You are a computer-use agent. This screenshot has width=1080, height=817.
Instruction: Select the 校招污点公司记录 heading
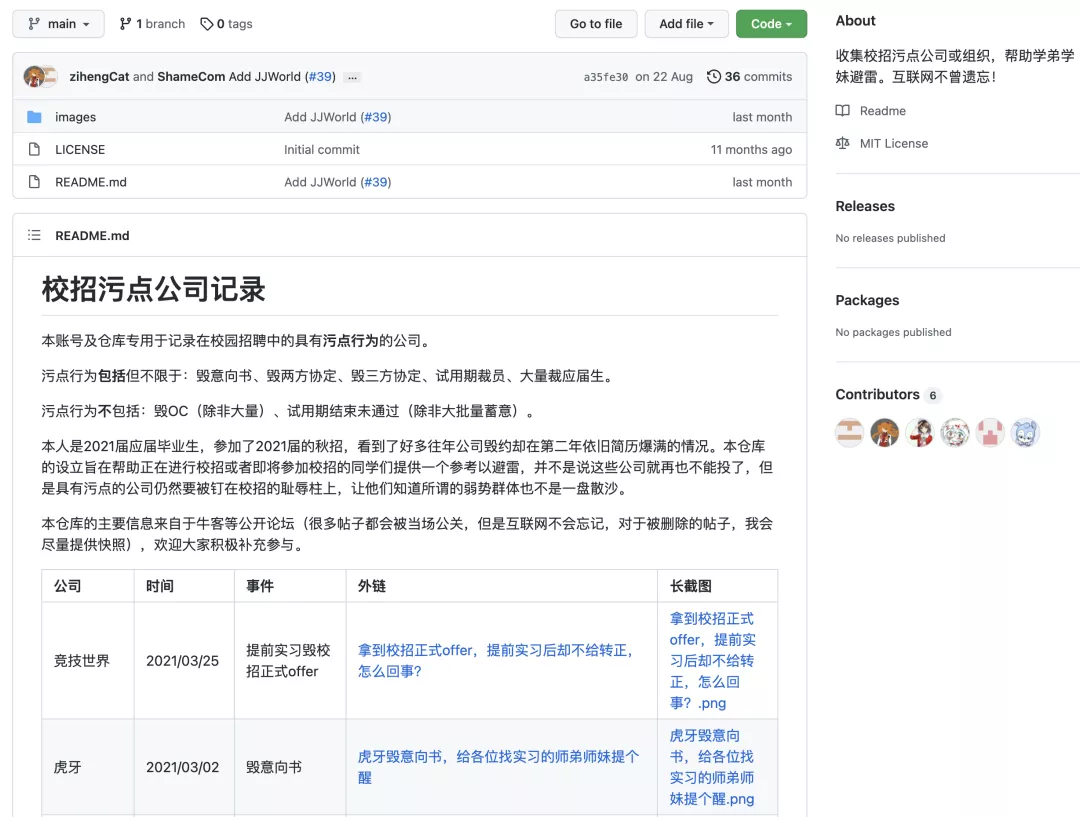click(x=153, y=289)
